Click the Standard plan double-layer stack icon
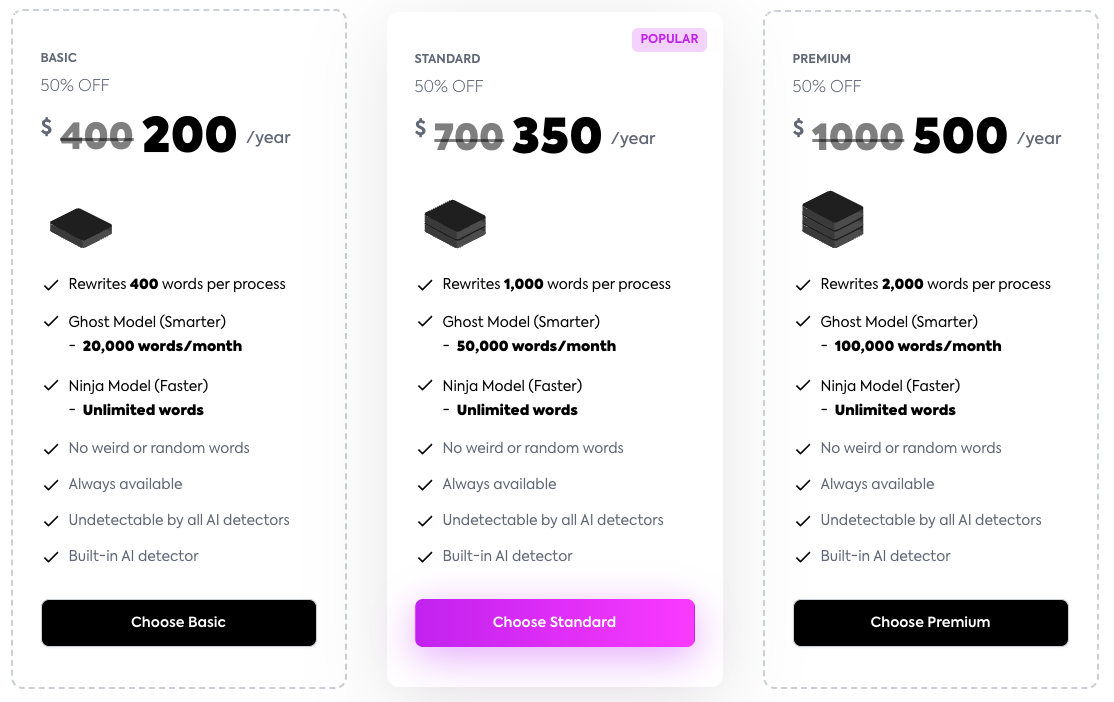 pyautogui.click(x=455, y=224)
